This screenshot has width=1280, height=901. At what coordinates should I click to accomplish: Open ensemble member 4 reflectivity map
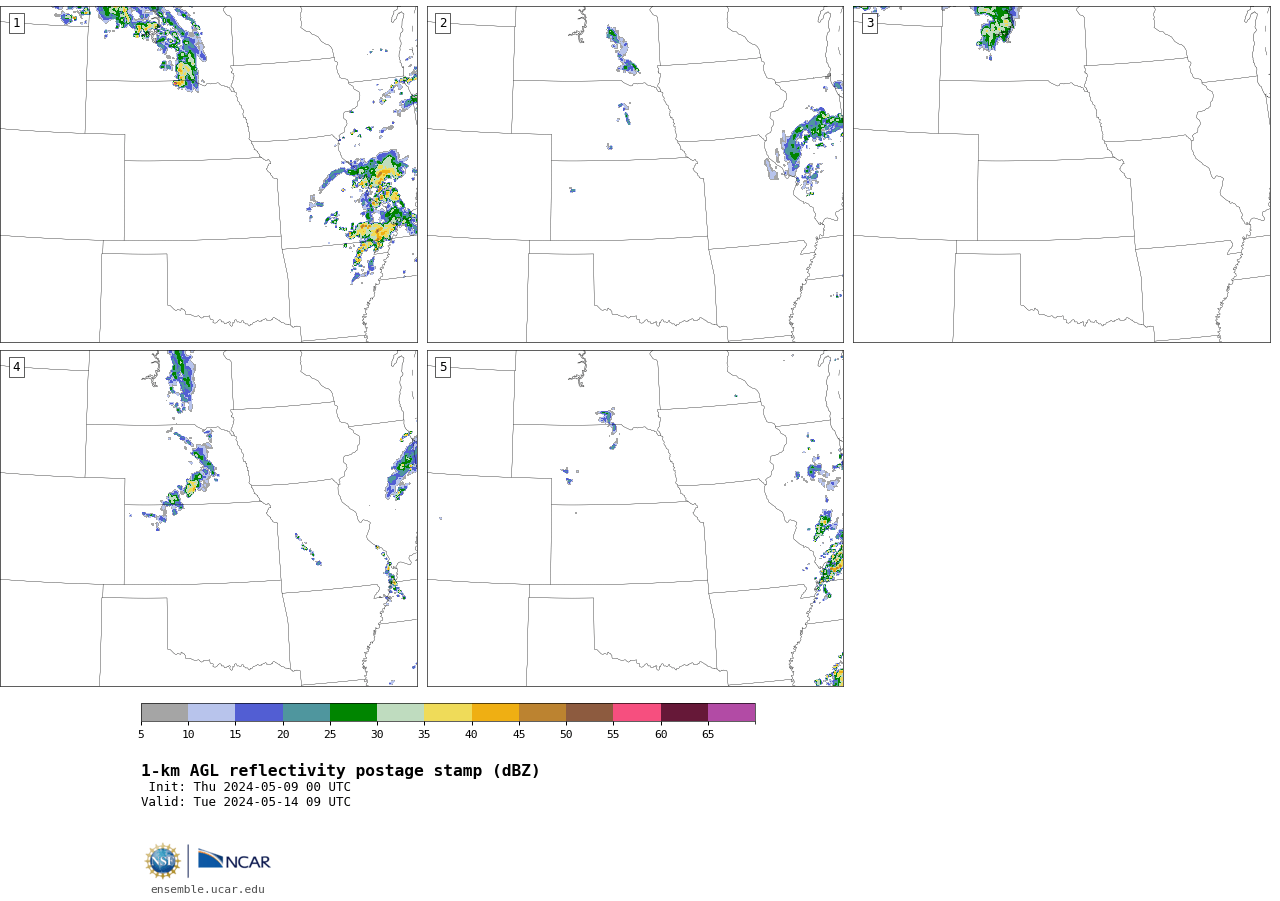[208, 518]
